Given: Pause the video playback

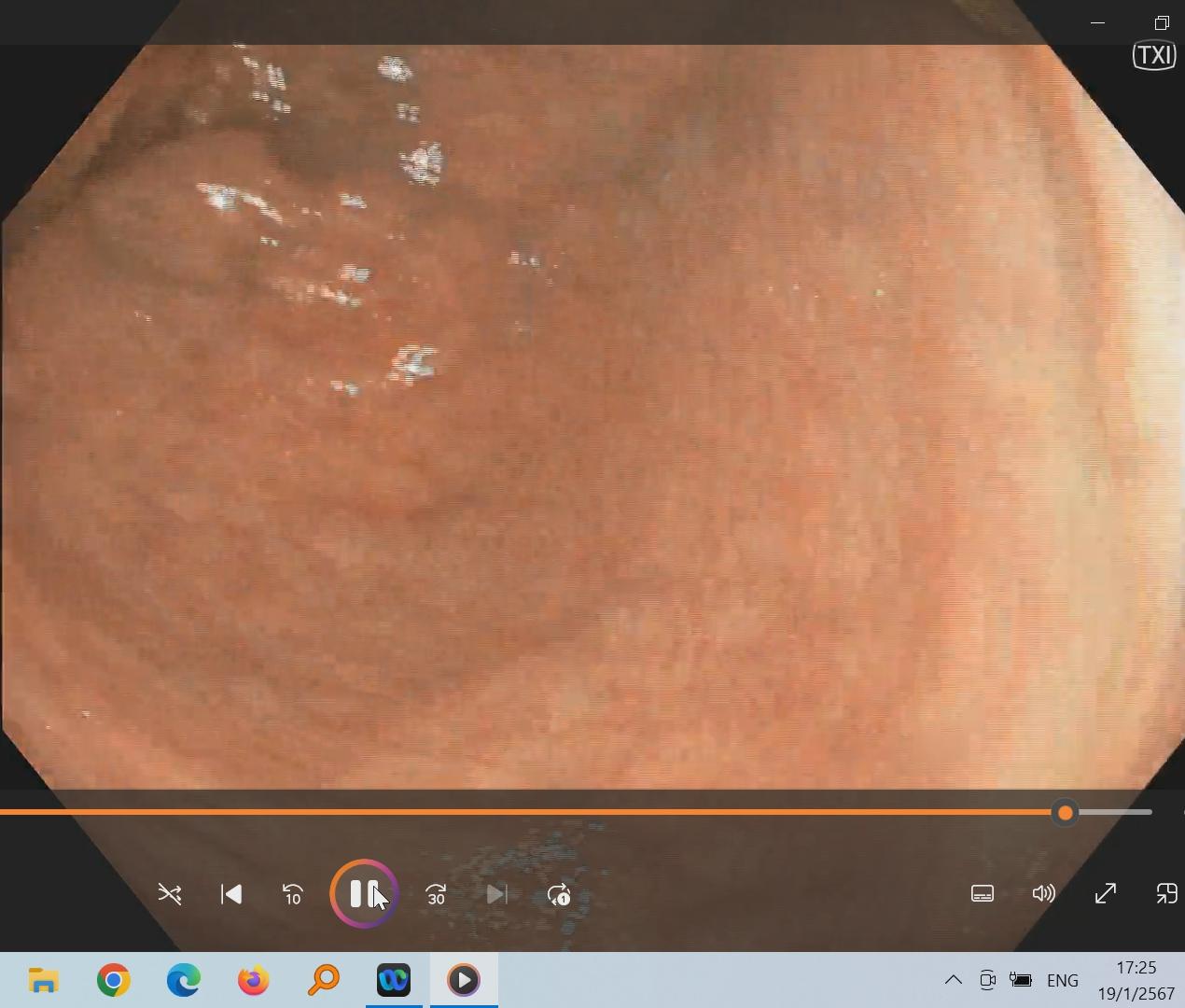Looking at the screenshot, I should point(364,894).
